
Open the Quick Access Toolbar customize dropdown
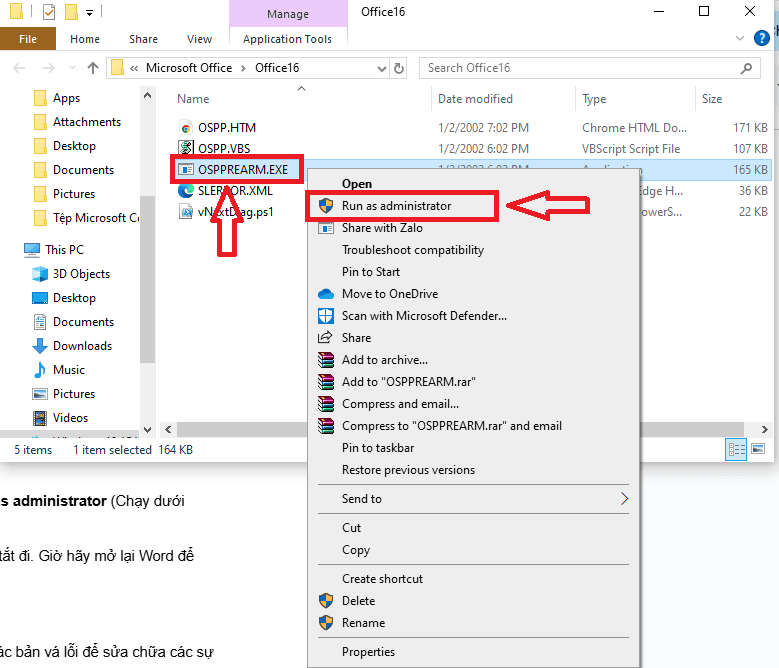click(x=89, y=13)
